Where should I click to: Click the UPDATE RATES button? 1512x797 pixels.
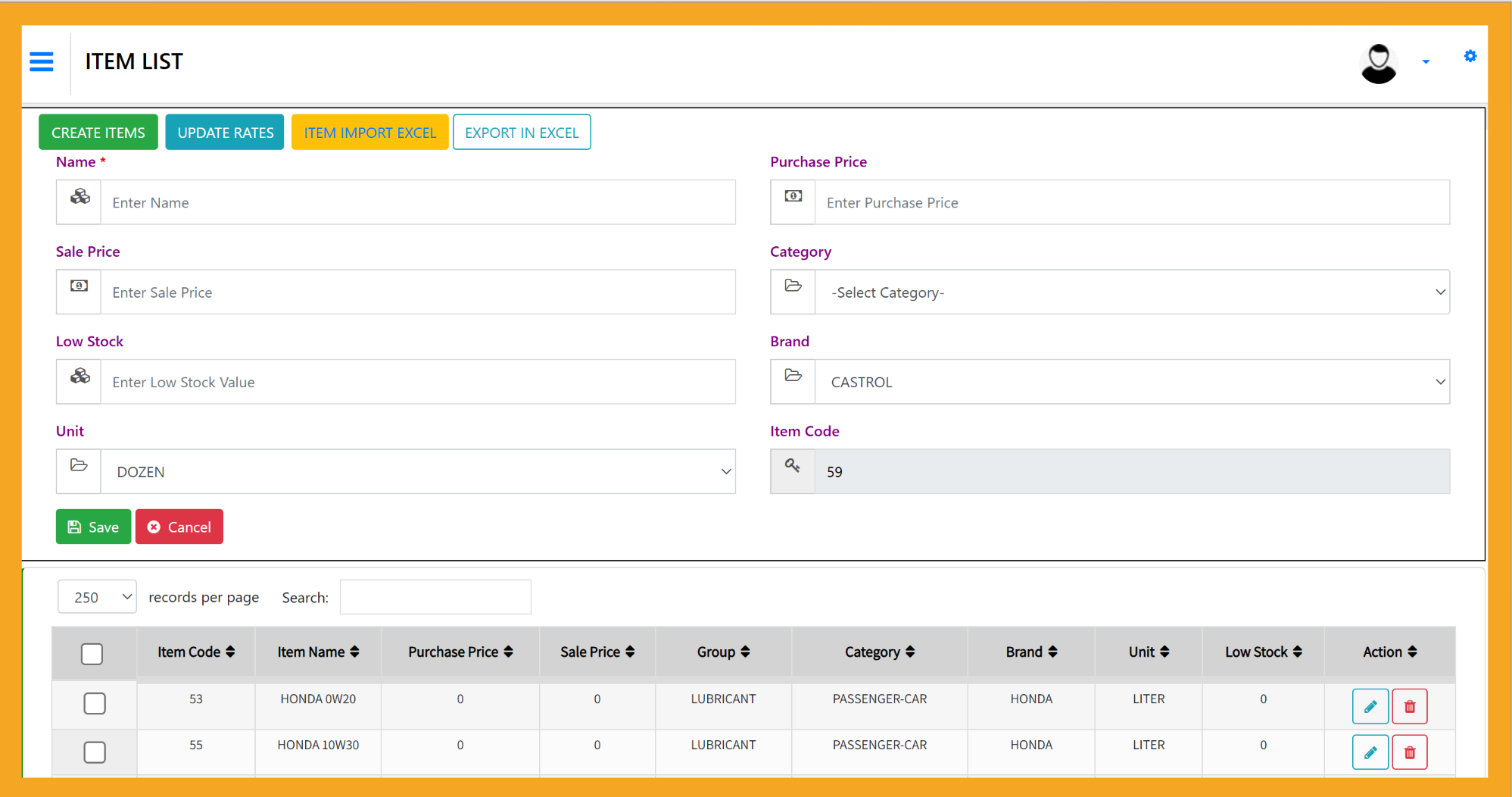tap(225, 133)
